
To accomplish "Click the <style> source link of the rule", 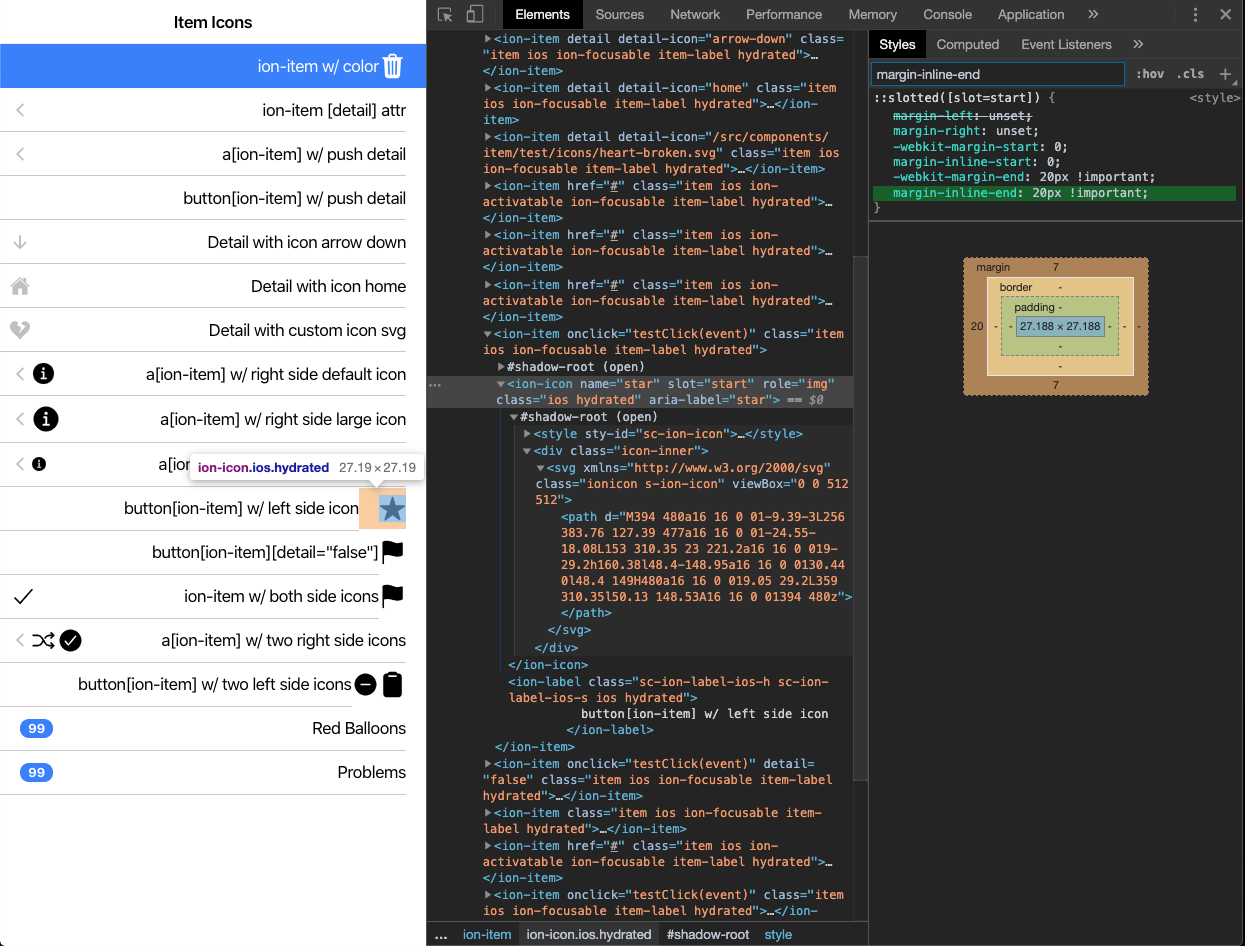I will tap(1214, 98).
